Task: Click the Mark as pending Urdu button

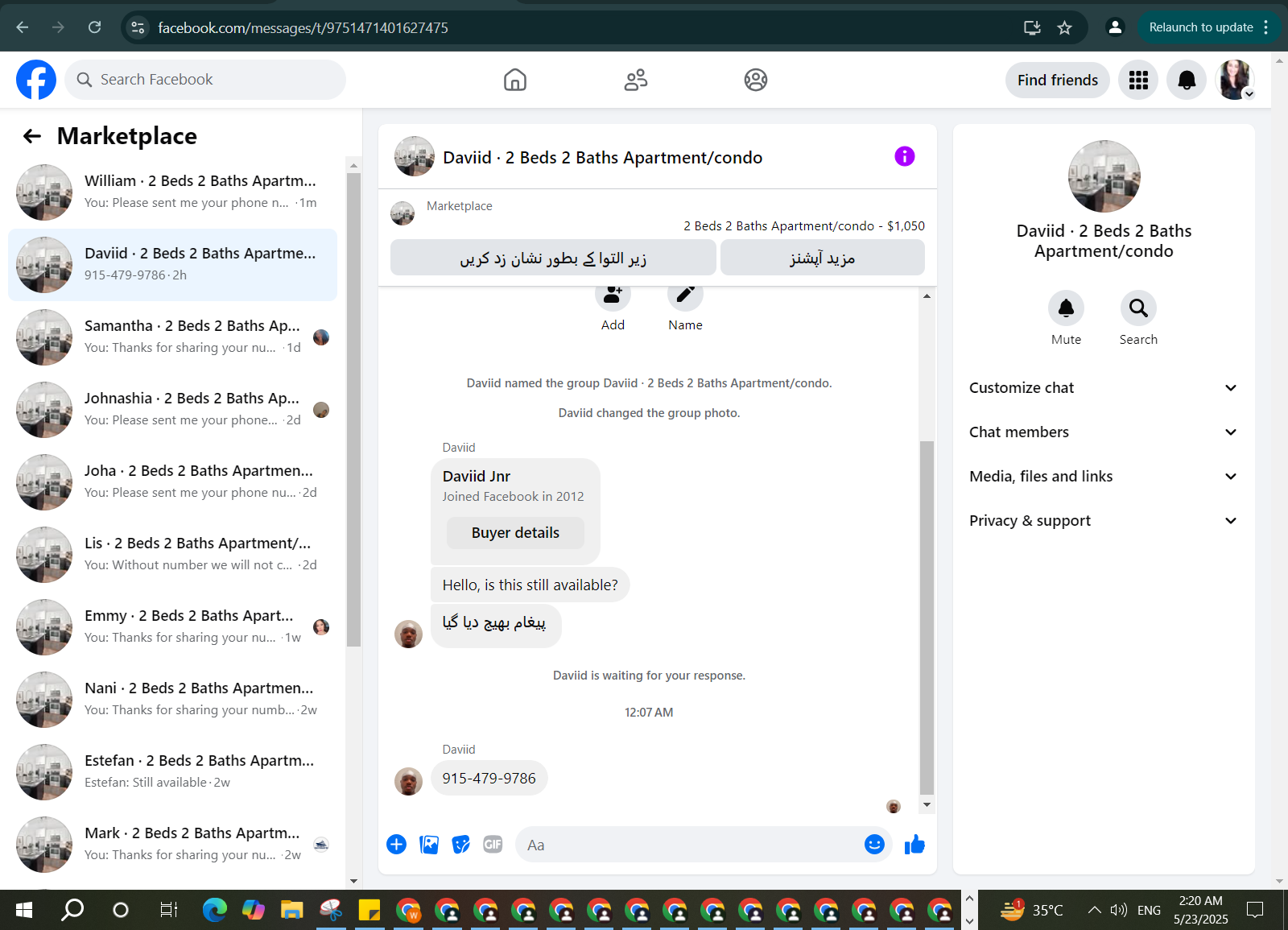Action: pyautogui.click(x=553, y=258)
